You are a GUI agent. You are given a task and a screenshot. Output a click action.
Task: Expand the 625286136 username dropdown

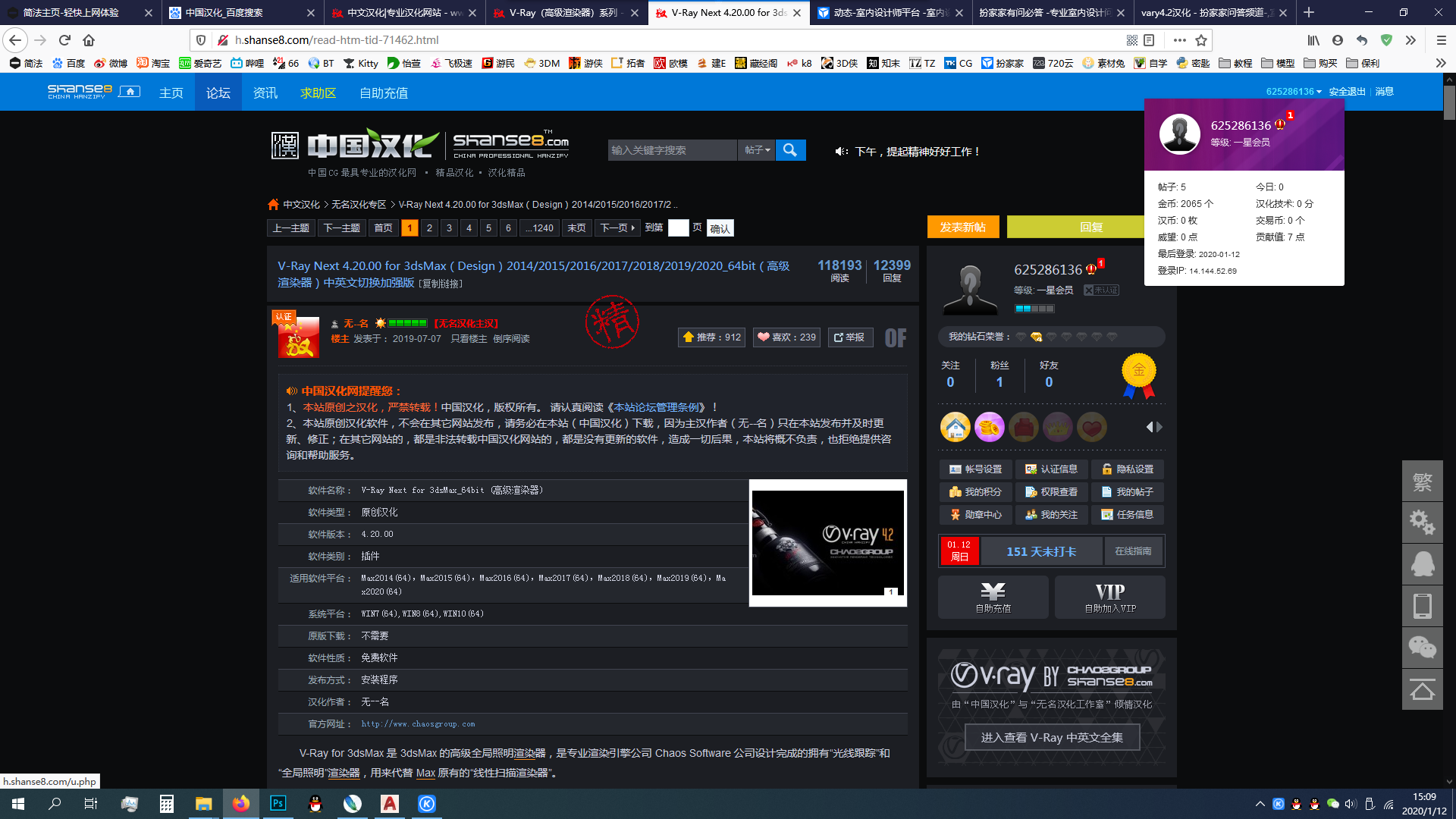point(1294,92)
